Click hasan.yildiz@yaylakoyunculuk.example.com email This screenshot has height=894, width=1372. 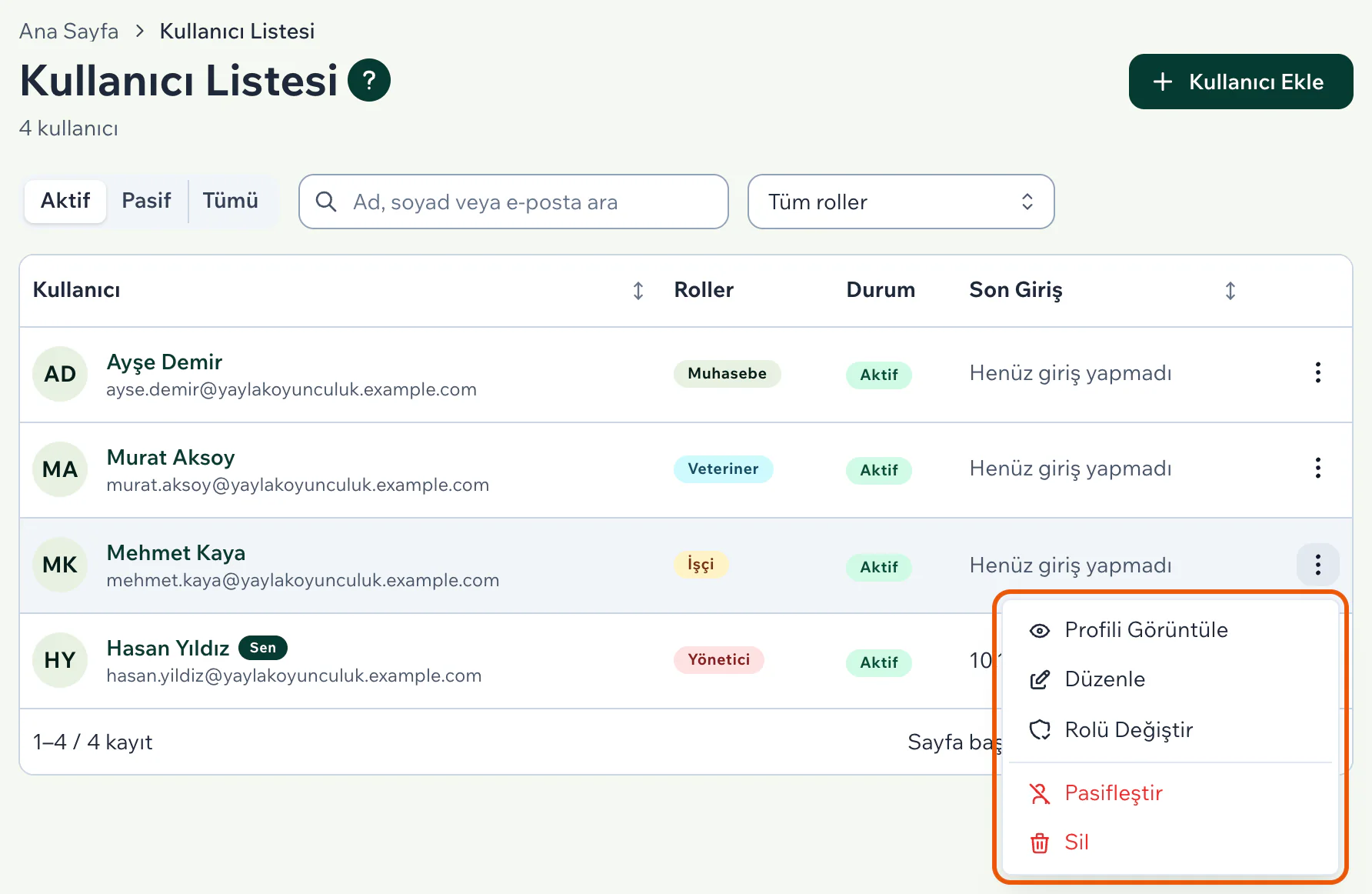click(294, 676)
